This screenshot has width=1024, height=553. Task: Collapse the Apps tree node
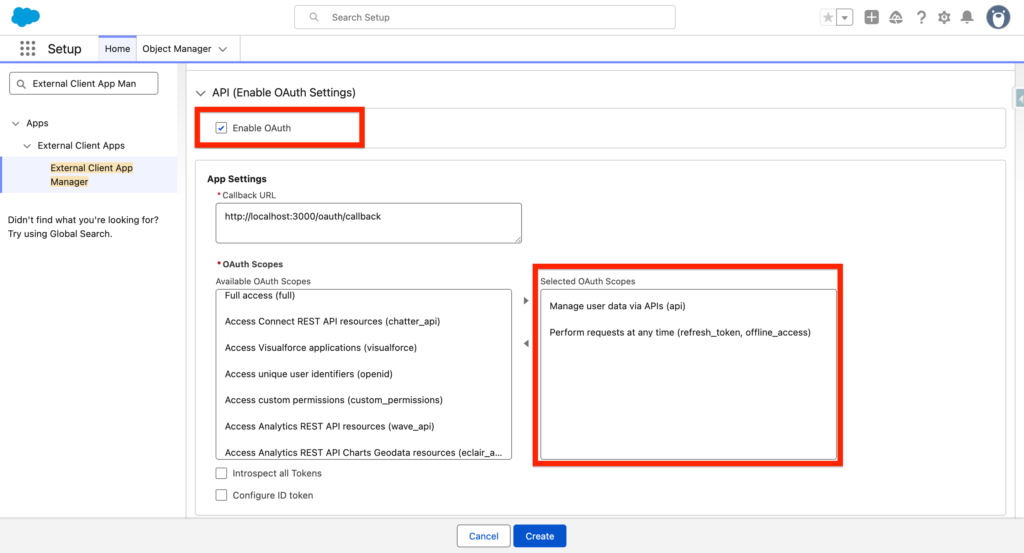tap(16, 124)
